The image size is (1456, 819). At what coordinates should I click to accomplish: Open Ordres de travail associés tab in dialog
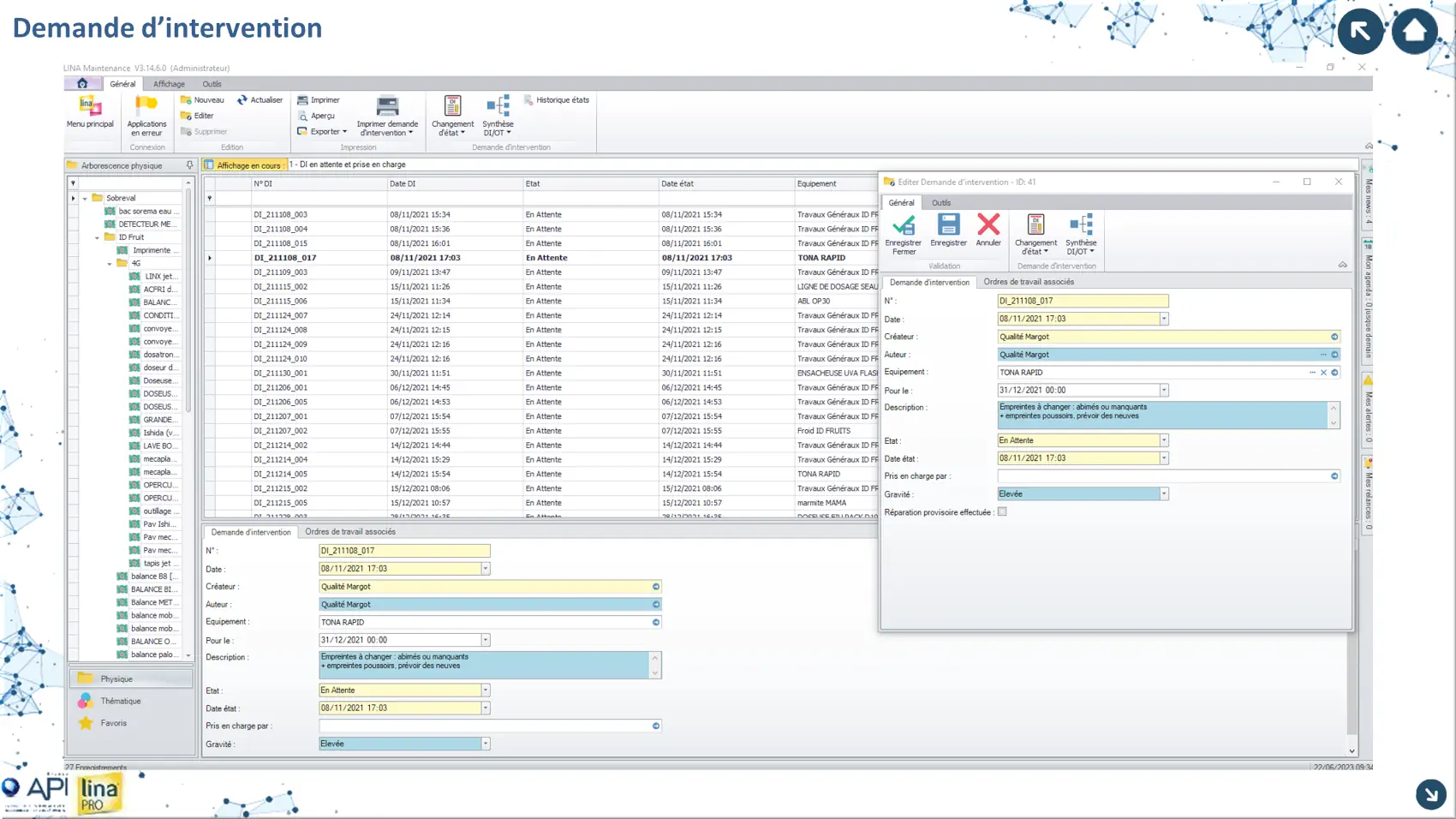[x=1028, y=282]
